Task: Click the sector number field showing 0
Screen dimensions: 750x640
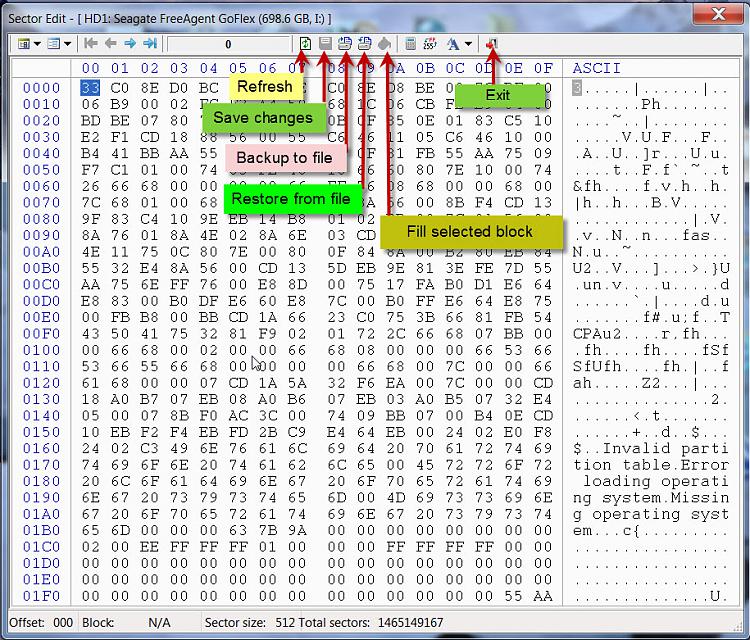Action: (228, 44)
